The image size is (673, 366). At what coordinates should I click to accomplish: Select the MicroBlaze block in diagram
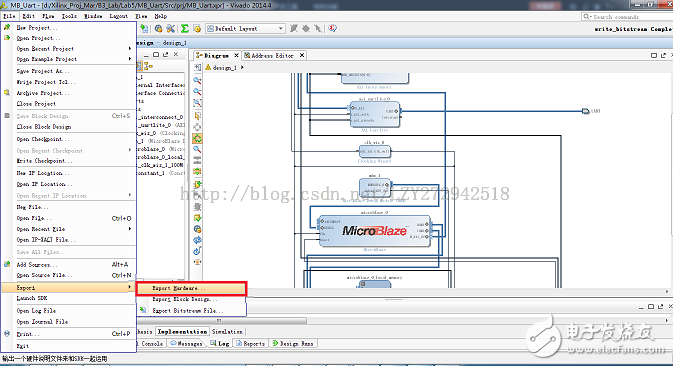[374, 231]
